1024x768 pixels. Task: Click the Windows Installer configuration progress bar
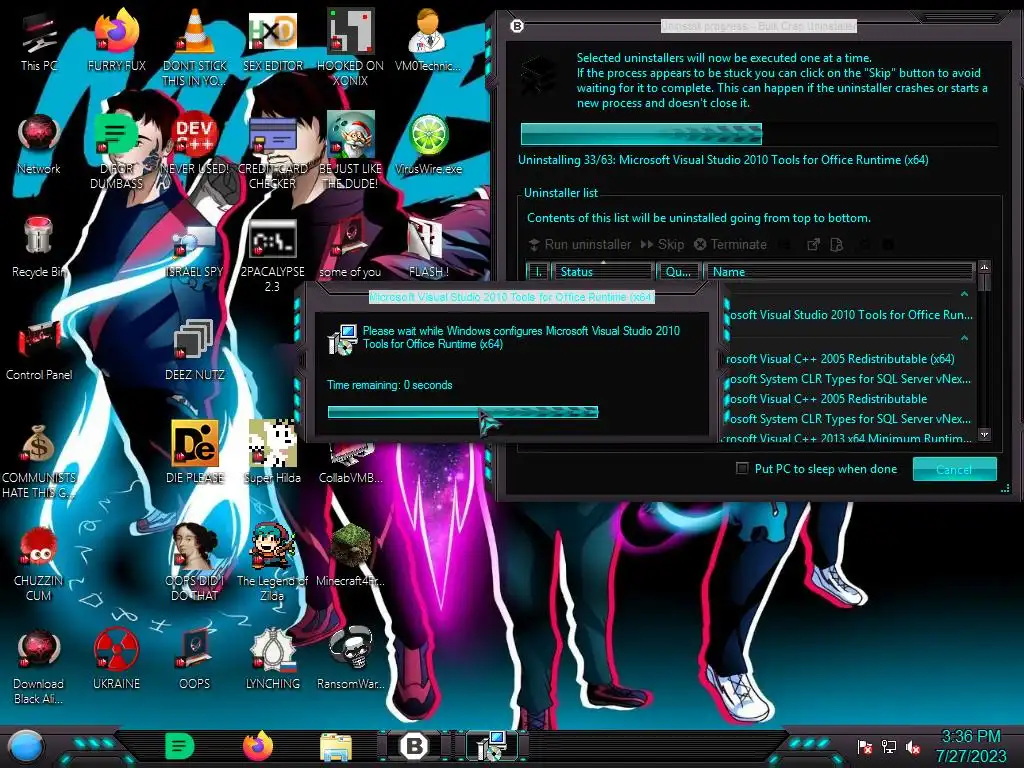point(463,411)
